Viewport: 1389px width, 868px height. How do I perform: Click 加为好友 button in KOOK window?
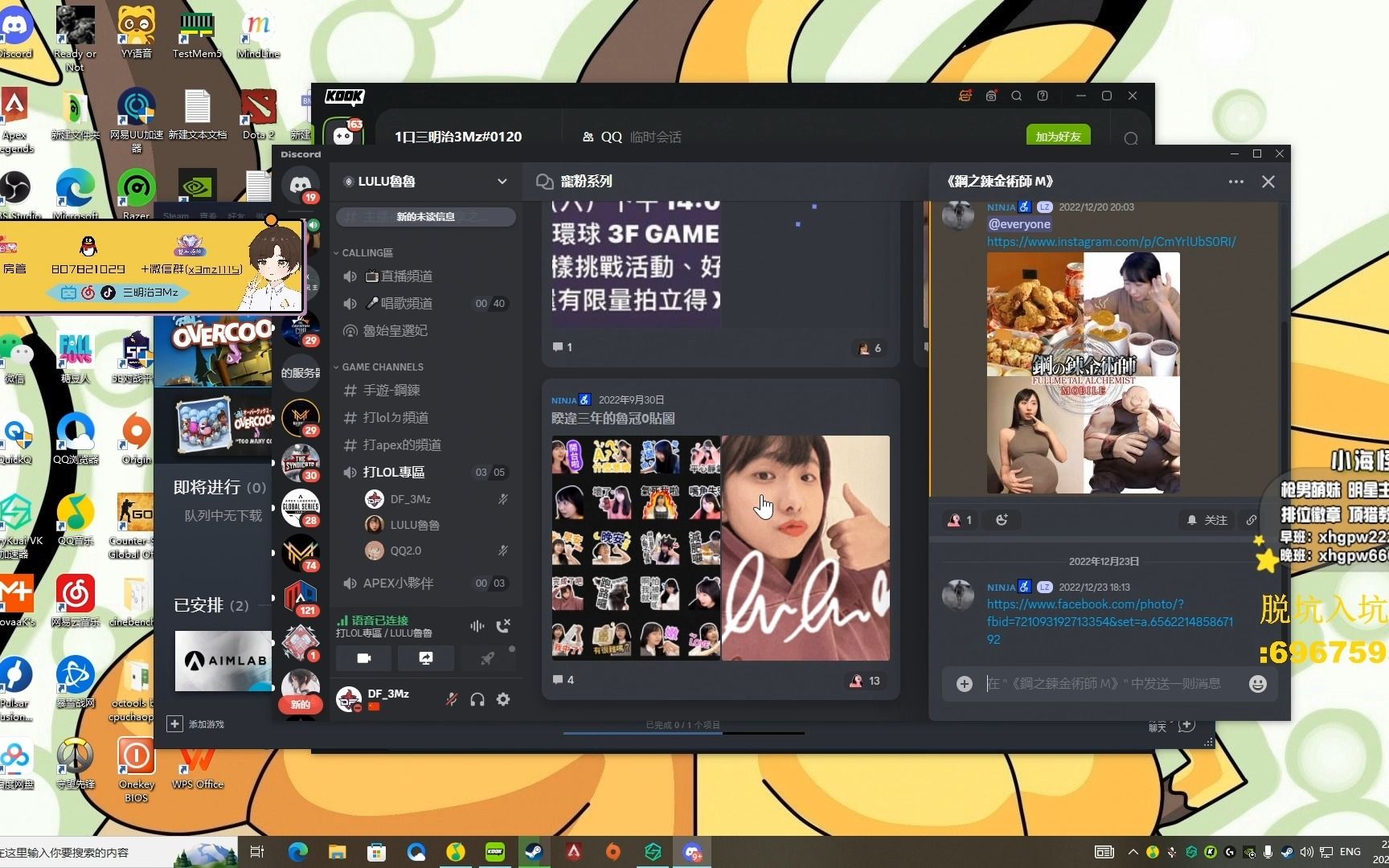(1058, 137)
